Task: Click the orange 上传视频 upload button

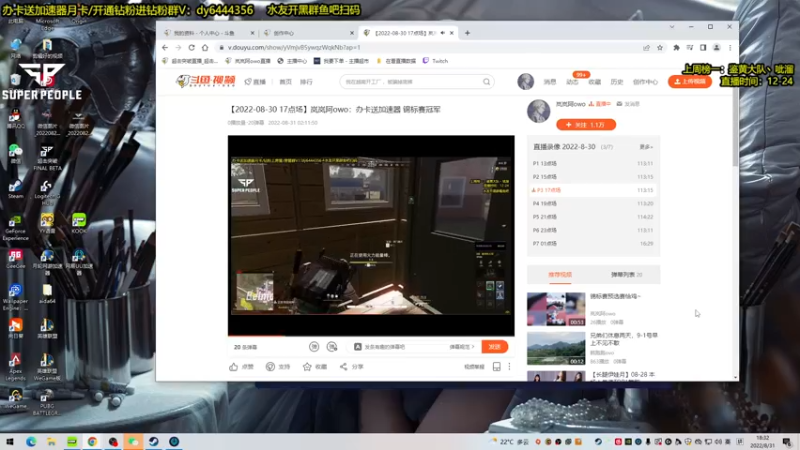Action: click(x=690, y=82)
